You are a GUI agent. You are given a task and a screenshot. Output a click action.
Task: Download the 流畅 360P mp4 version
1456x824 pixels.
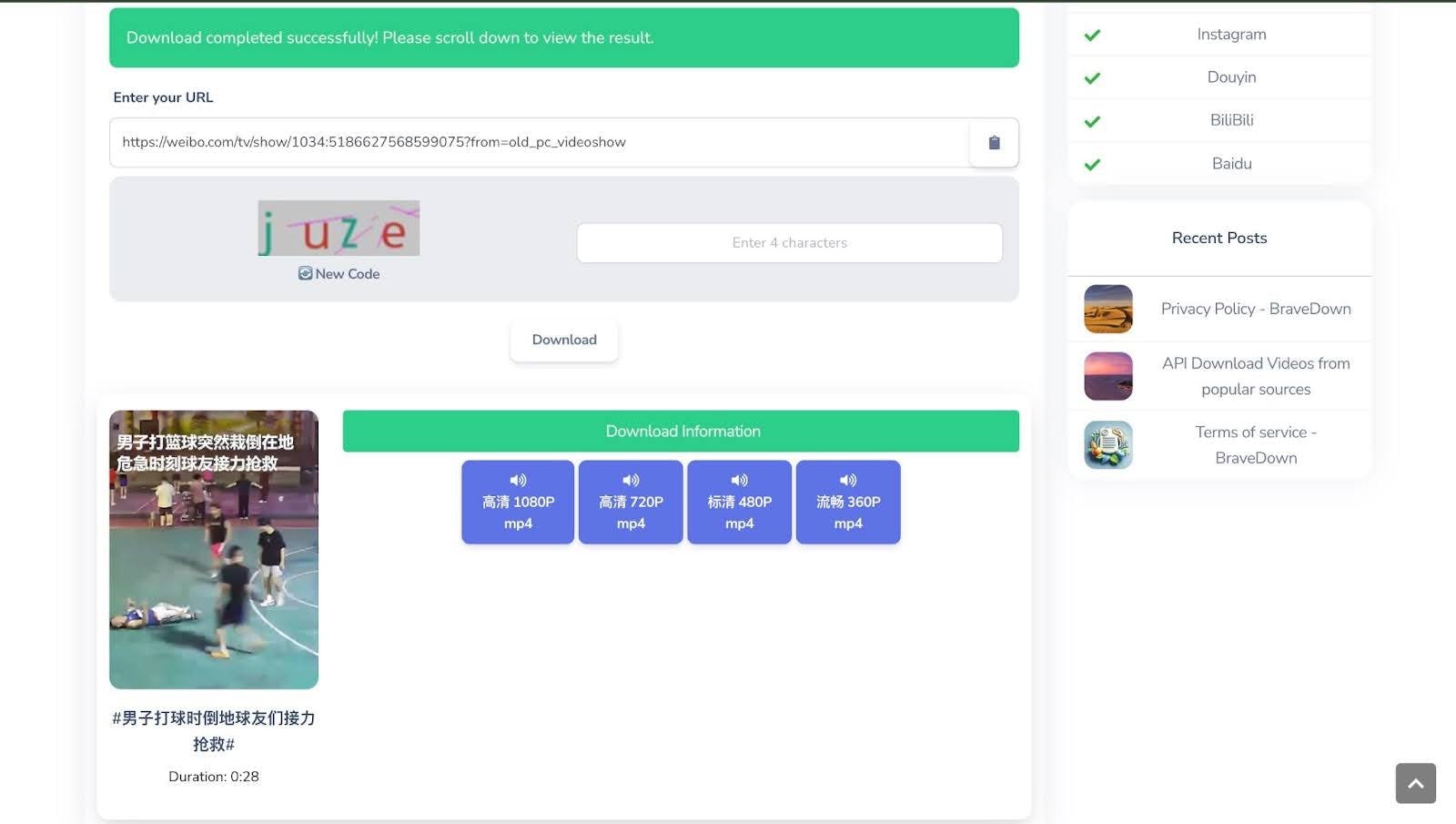coord(848,502)
